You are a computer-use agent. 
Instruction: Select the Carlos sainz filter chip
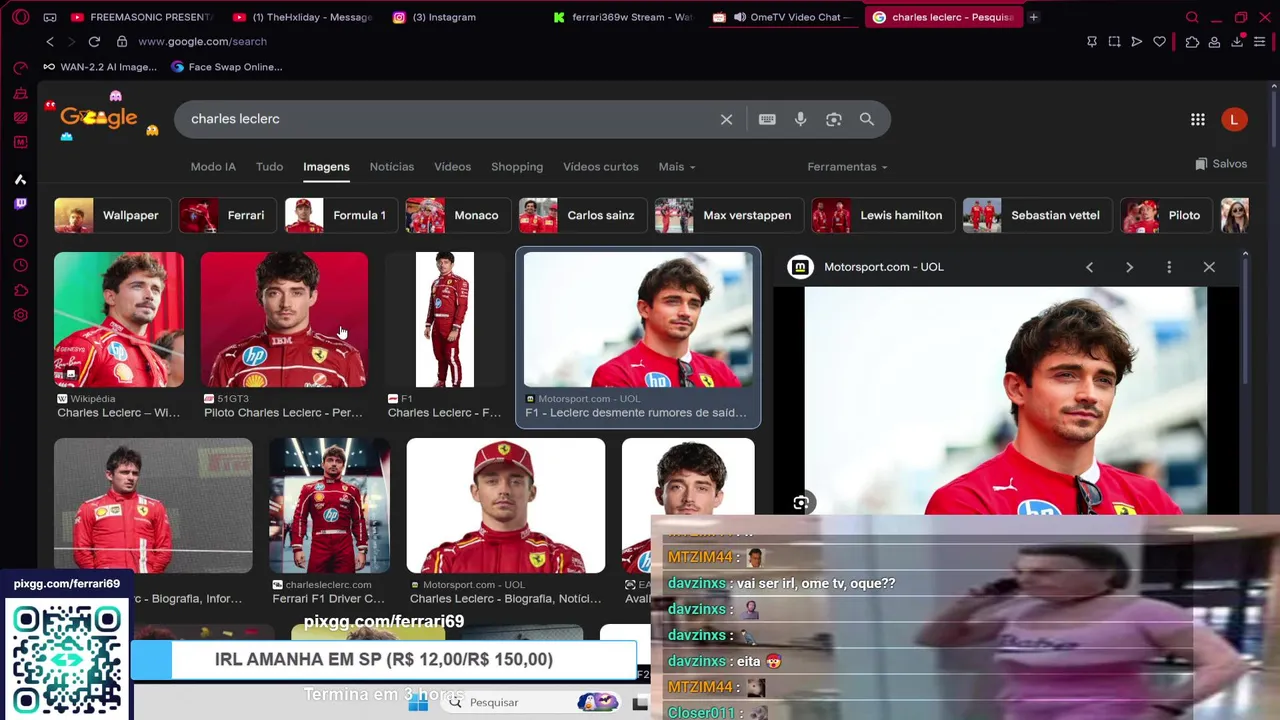(x=582, y=215)
